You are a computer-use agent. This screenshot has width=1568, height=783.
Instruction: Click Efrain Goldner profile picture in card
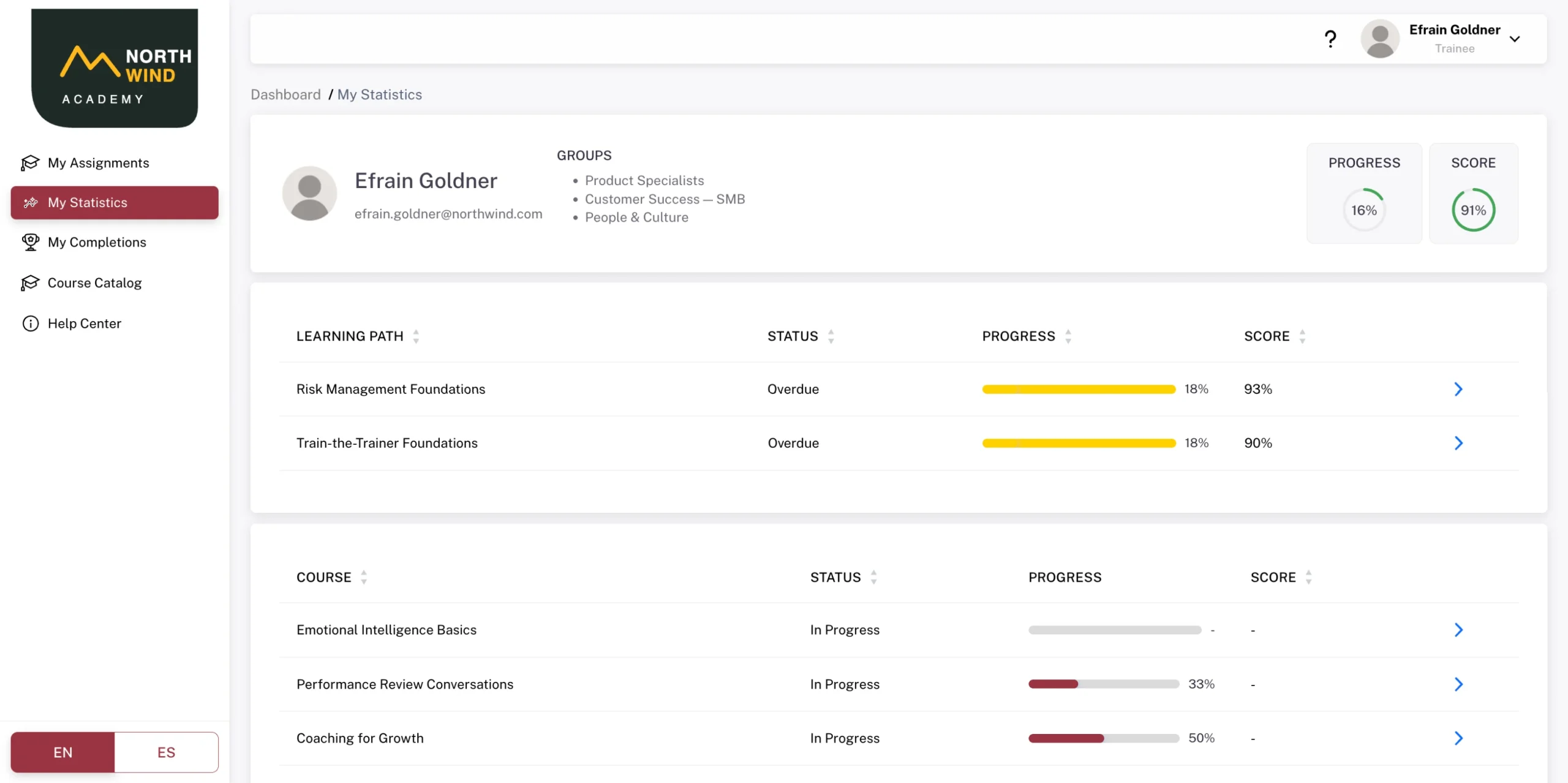pyautogui.click(x=309, y=194)
